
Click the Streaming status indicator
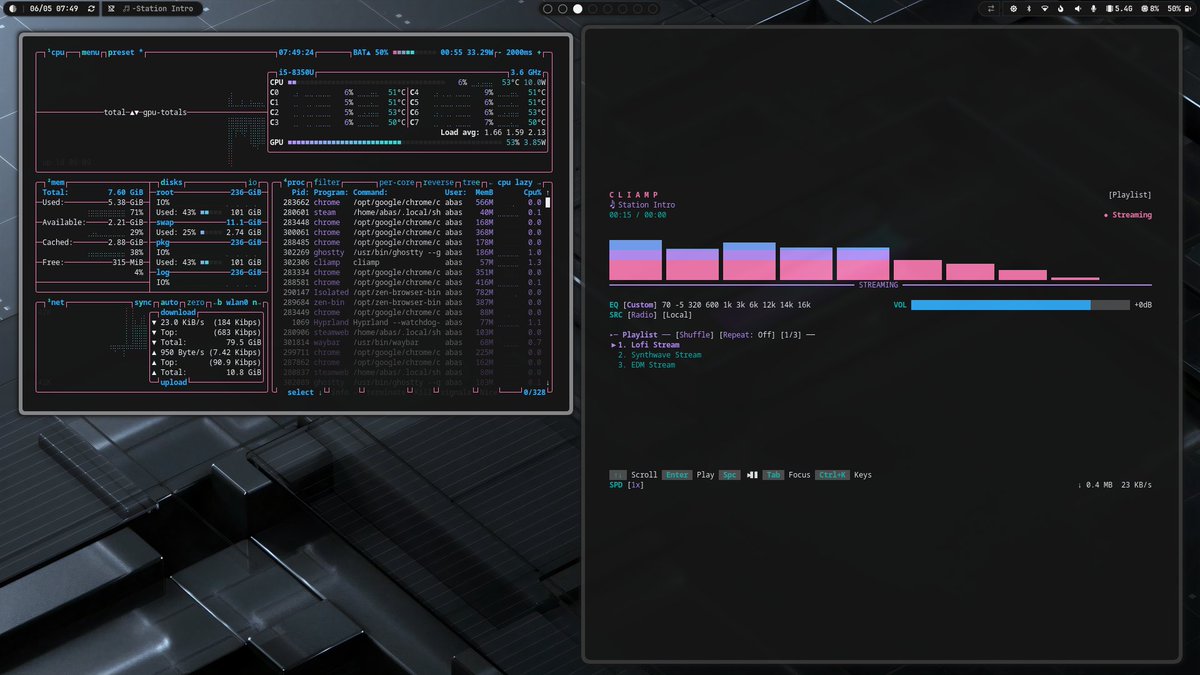tap(1127, 215)
